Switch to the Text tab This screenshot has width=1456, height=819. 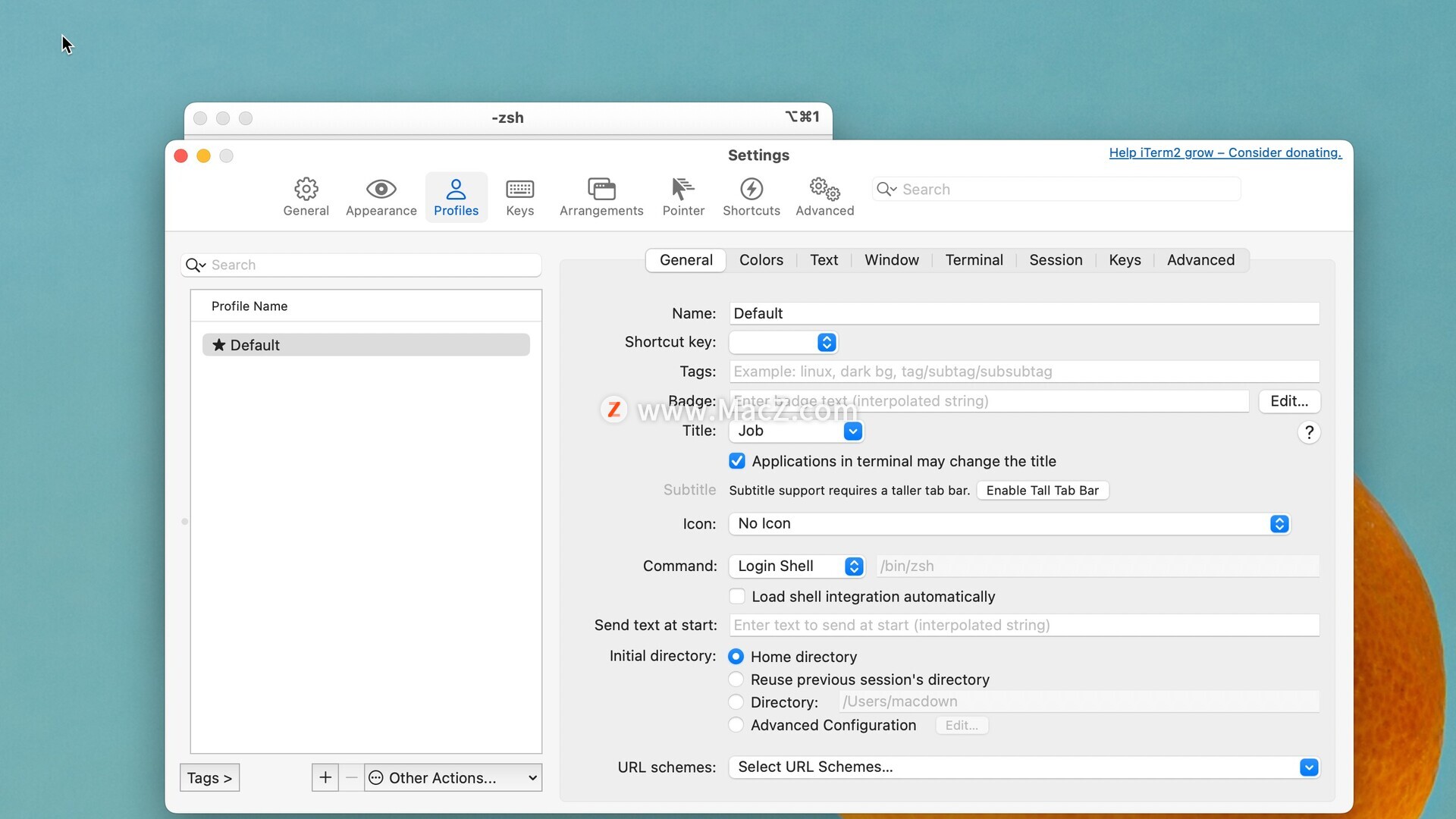(x=824, y=260)
